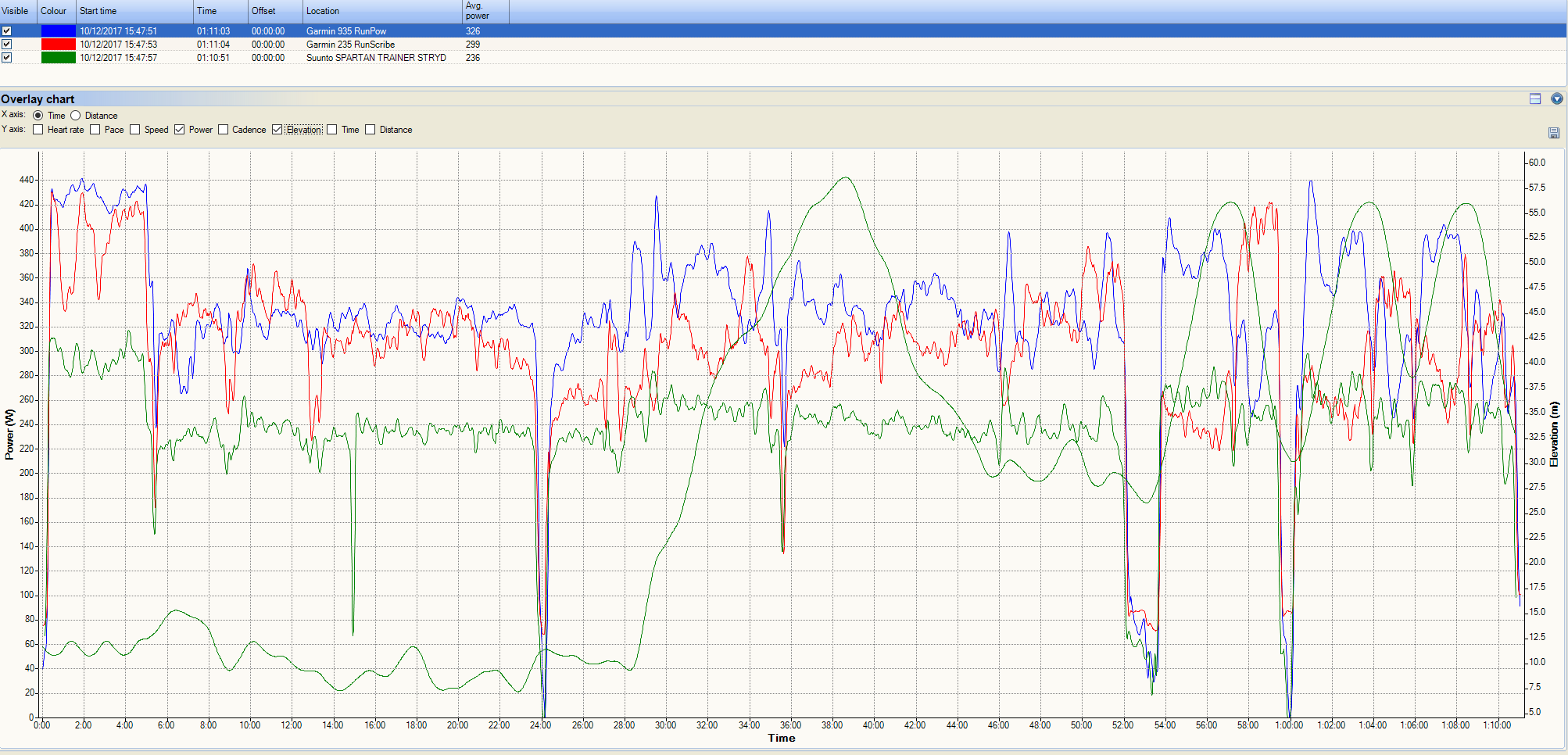The height and width of the screenshot is (755, 1568).
Task: Uncheck visibility for Garmin 235 RunScribe
Action: tap(7, 45)
